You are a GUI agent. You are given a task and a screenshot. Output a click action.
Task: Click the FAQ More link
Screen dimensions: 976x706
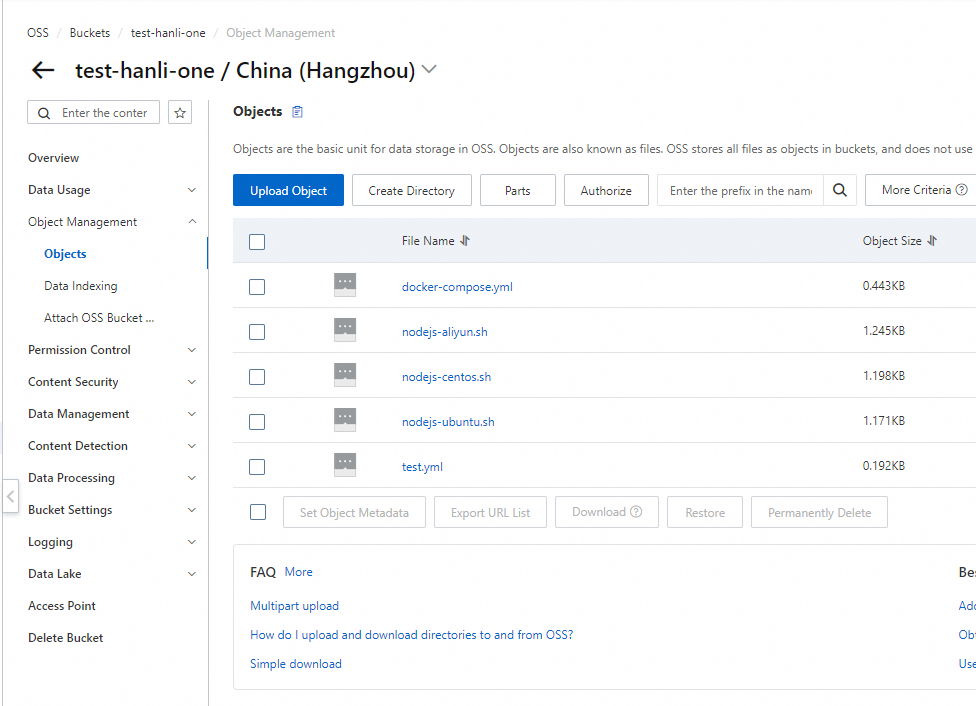tap(299, 572)
